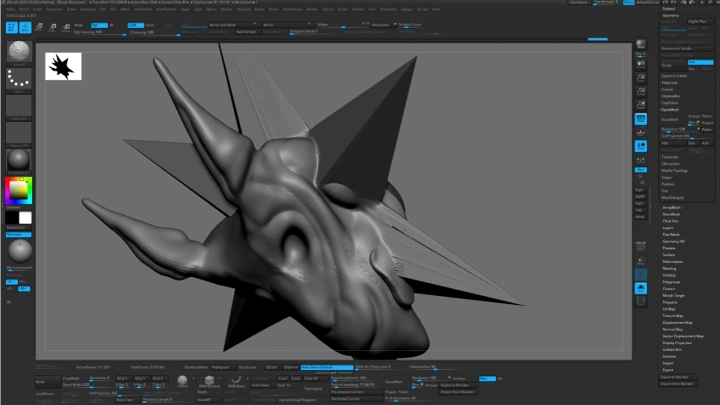720x405 pixels.
Task: Select the IMM Basic brush icon
Action: [x=236, y=381]
